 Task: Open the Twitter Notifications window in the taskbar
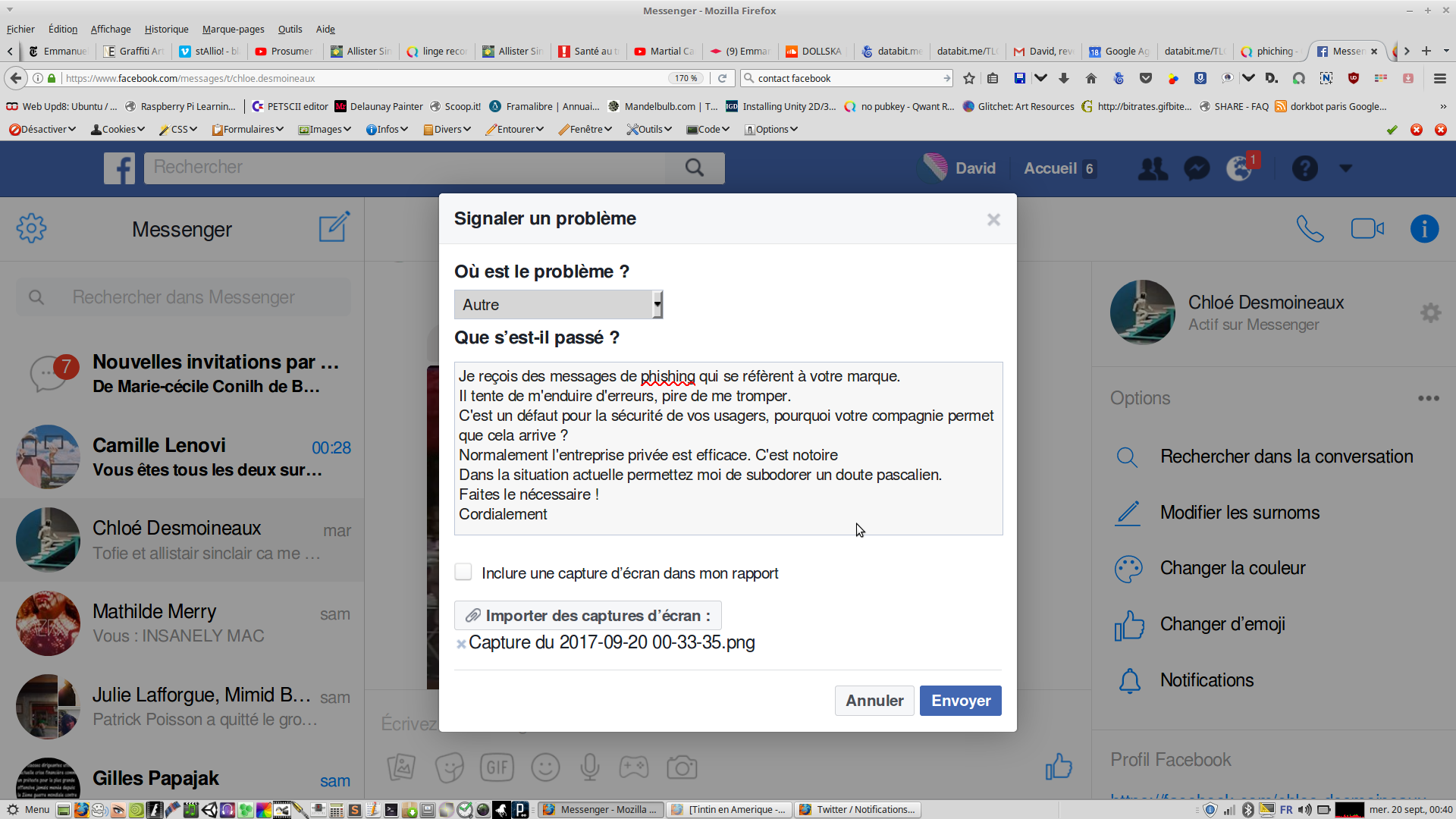pos(858,810)
